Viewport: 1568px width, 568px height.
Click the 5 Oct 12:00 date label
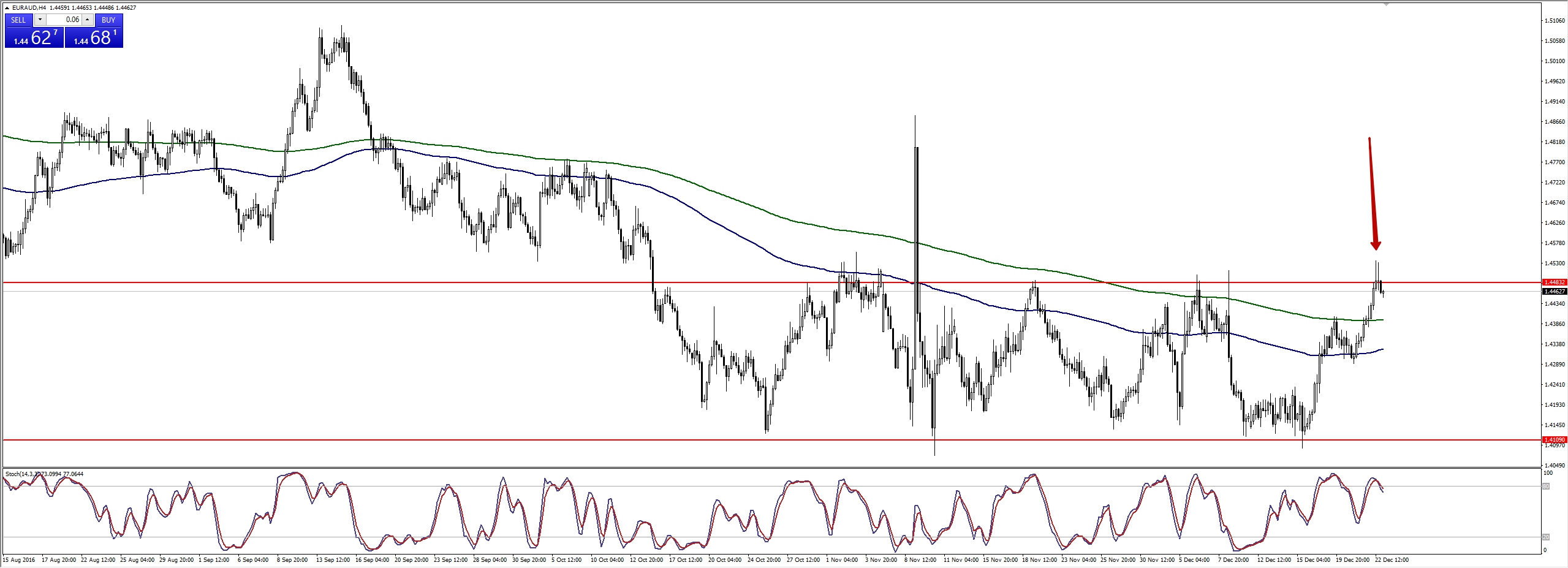coord(566,560)
